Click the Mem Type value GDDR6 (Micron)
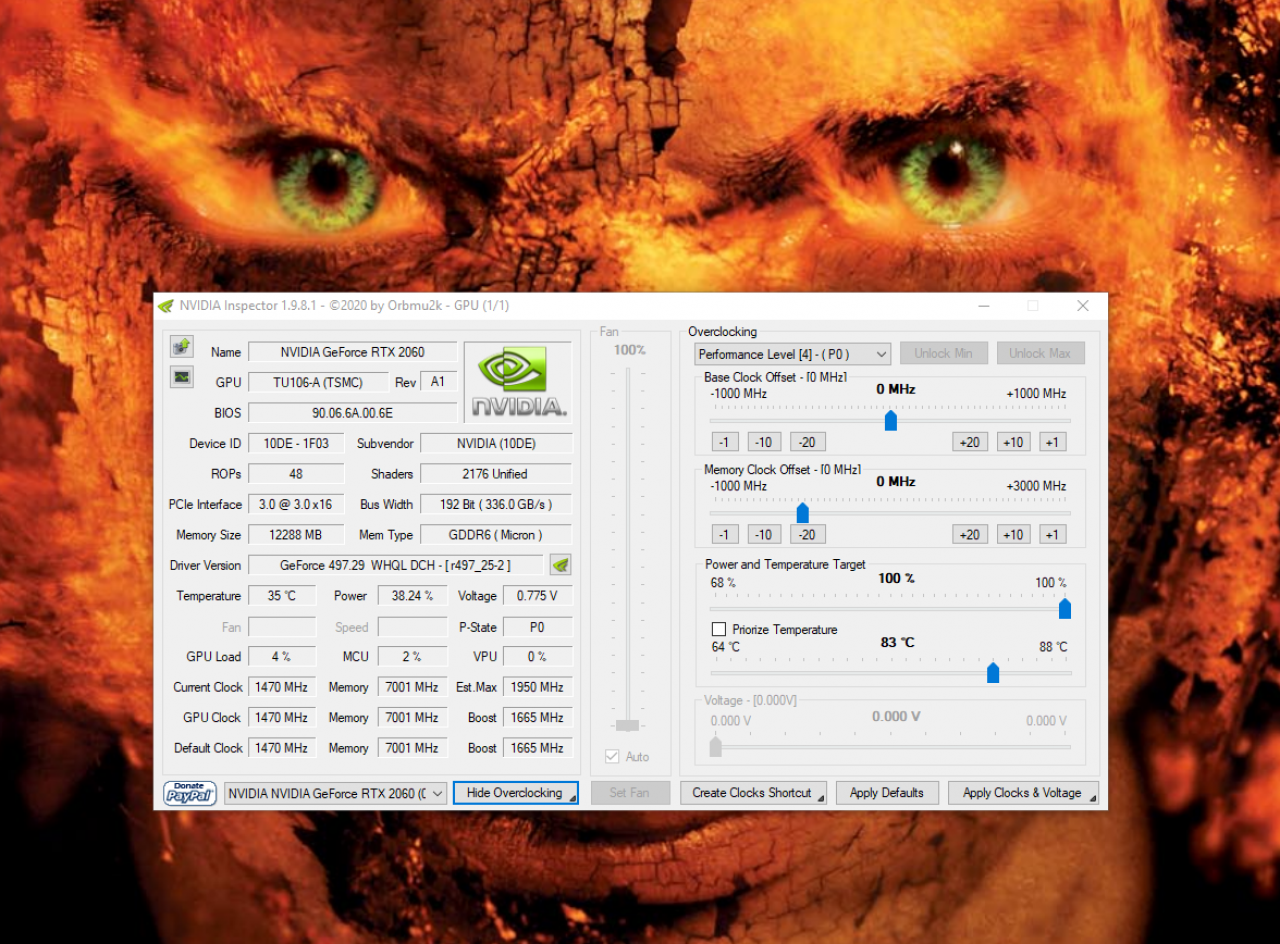Viewport: 1280px width, 944px height. pyautogui.click(x=496, y=535)
